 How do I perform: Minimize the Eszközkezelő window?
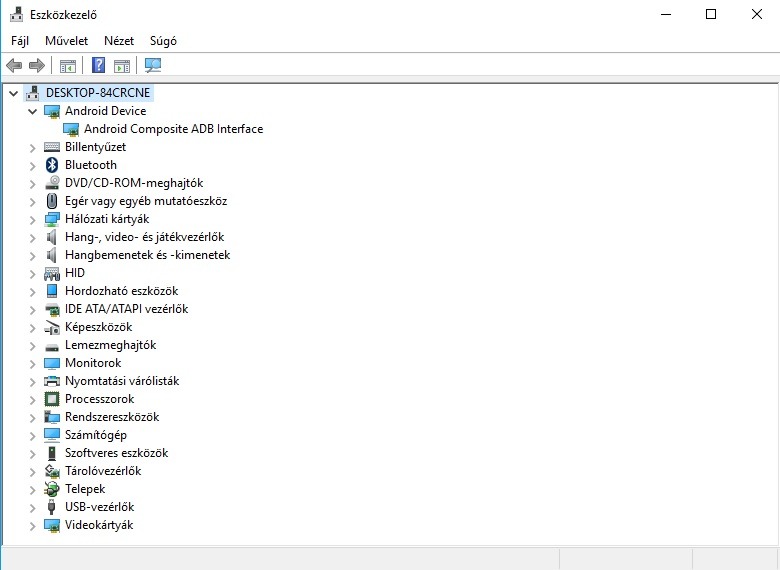(666, 14)
